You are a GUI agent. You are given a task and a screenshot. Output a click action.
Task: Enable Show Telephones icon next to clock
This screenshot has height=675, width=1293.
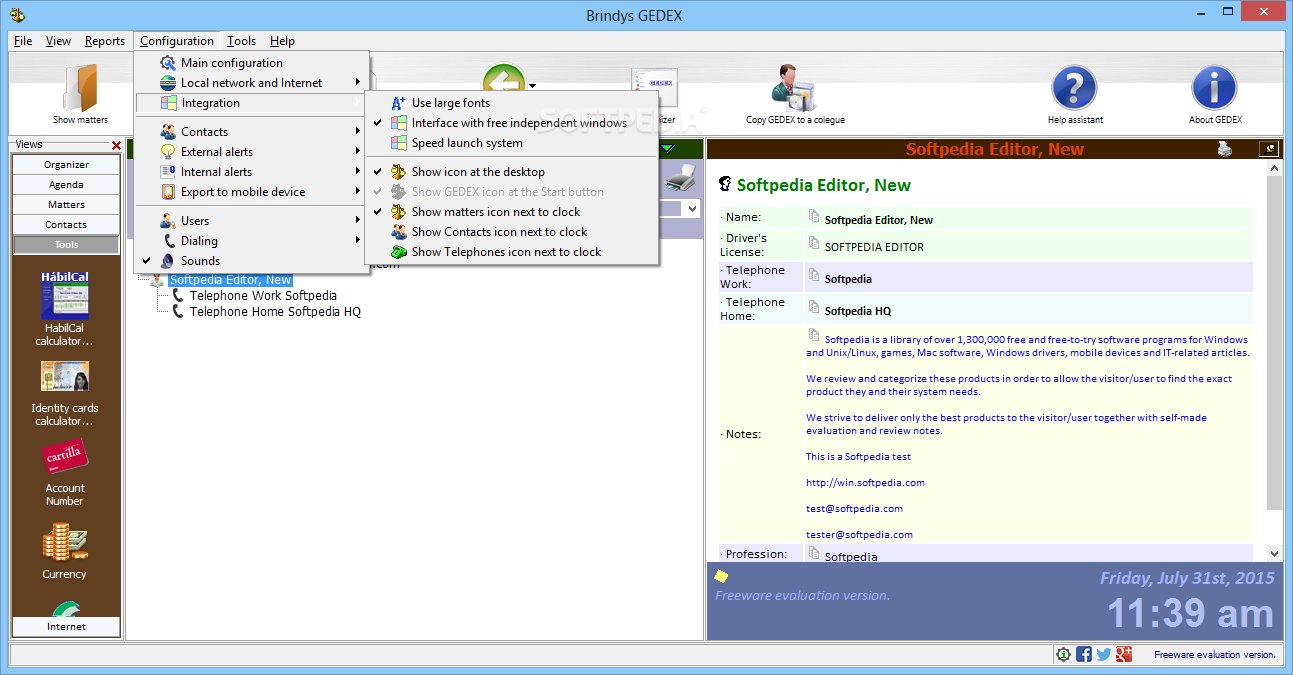click(511, 252)
